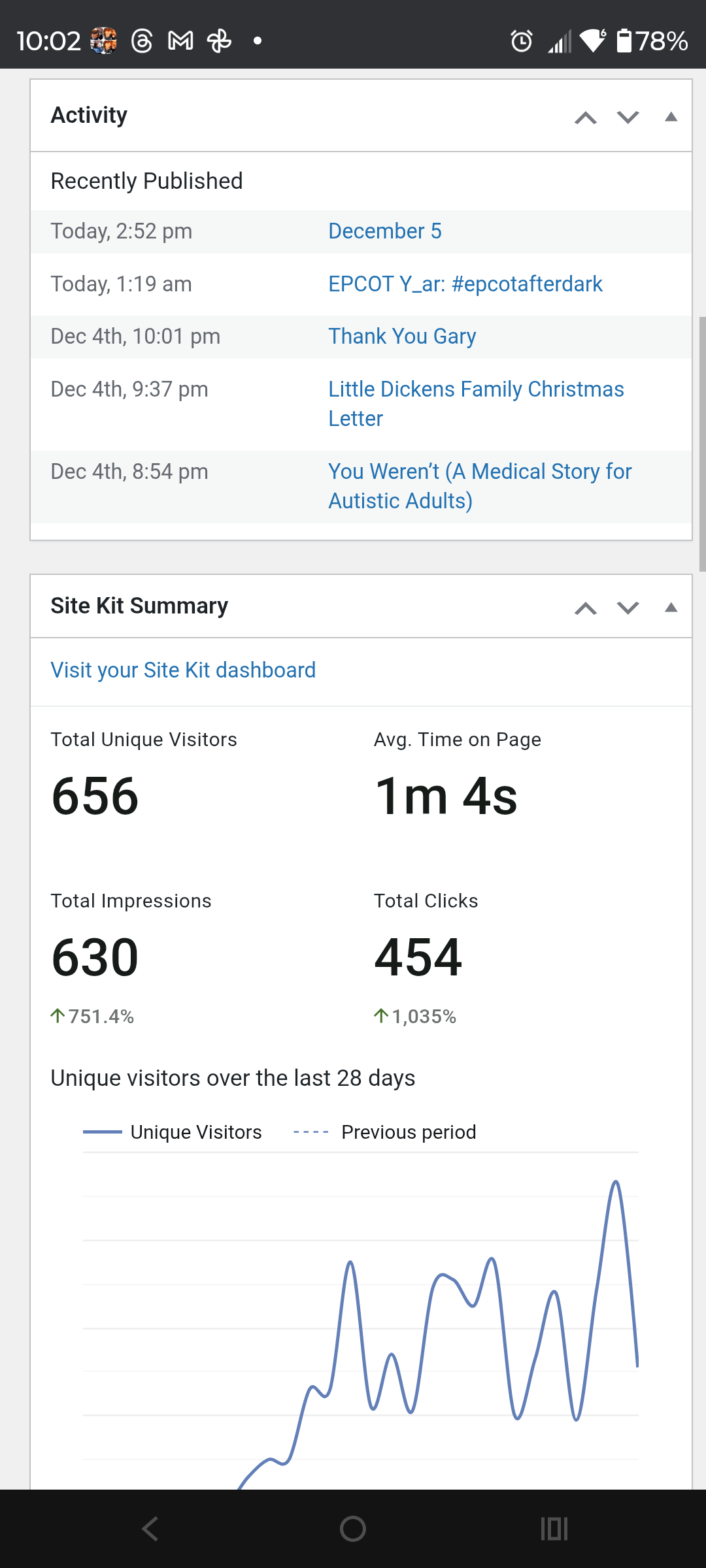Viewport: 706px width, 1568px height.
Task: Collapse the Activity panel triangle
Action: pyautogui.click(x=671, y=118)
